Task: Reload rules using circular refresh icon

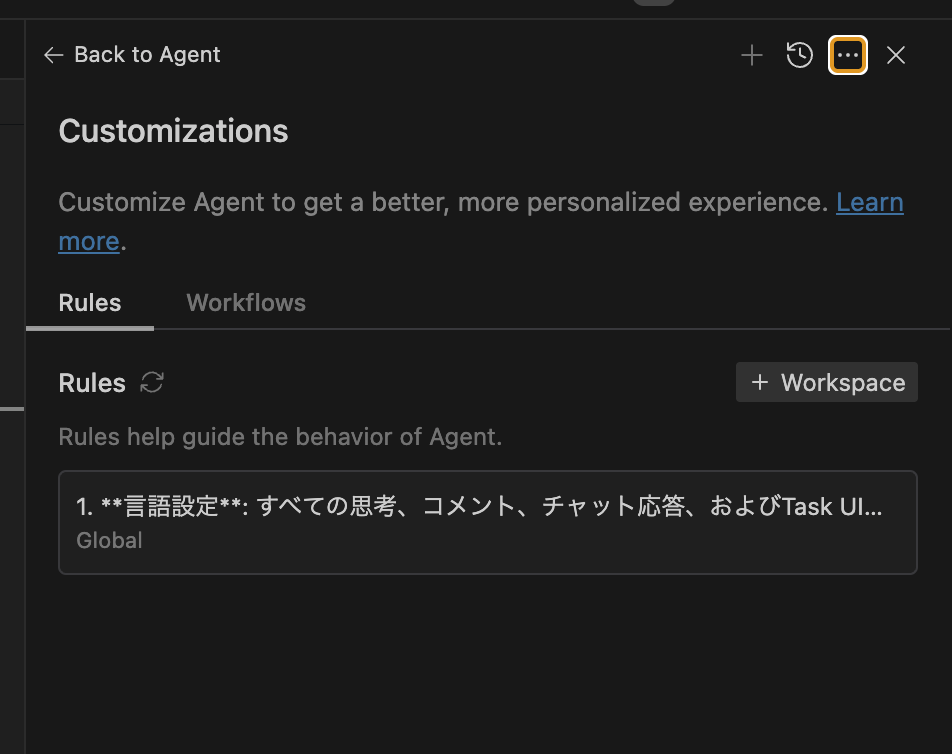Action: [152, 383]
